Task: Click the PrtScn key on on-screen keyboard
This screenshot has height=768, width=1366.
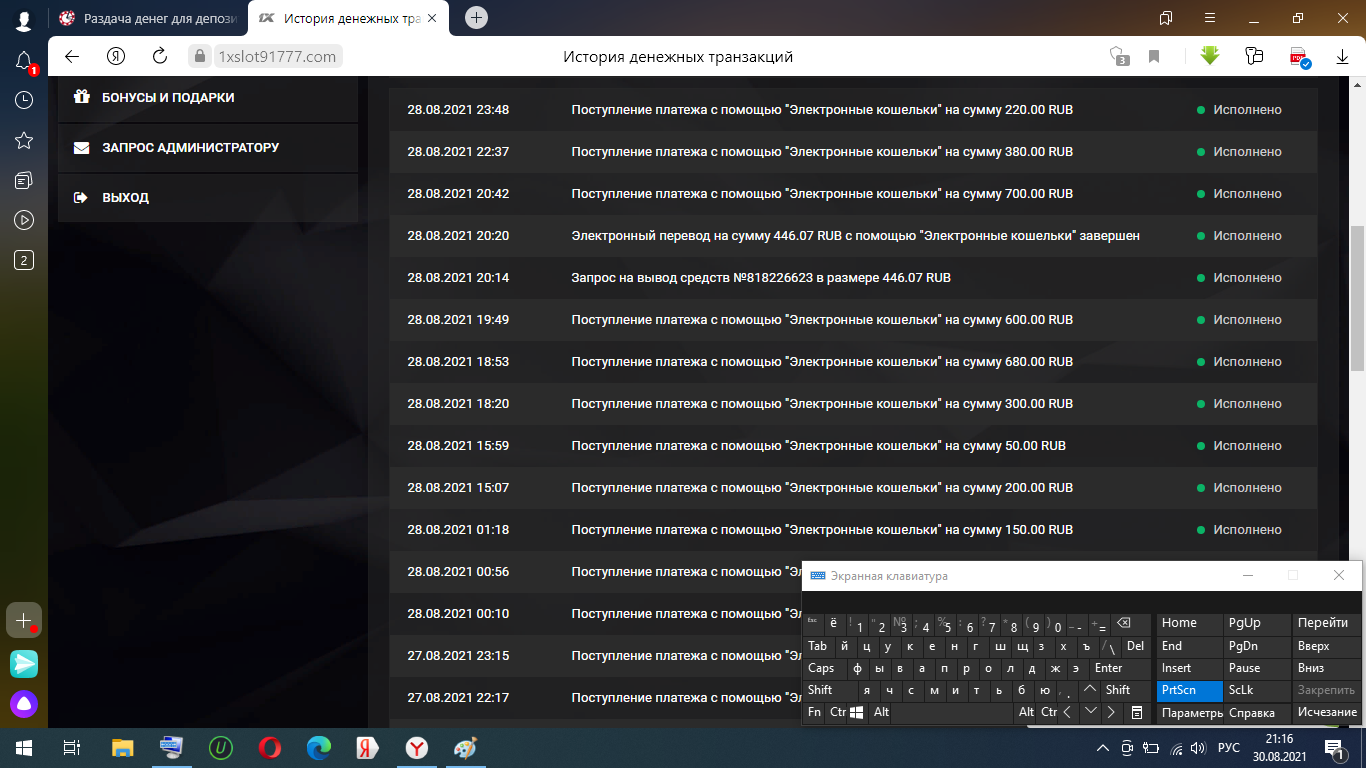Action: point(1190,690)
